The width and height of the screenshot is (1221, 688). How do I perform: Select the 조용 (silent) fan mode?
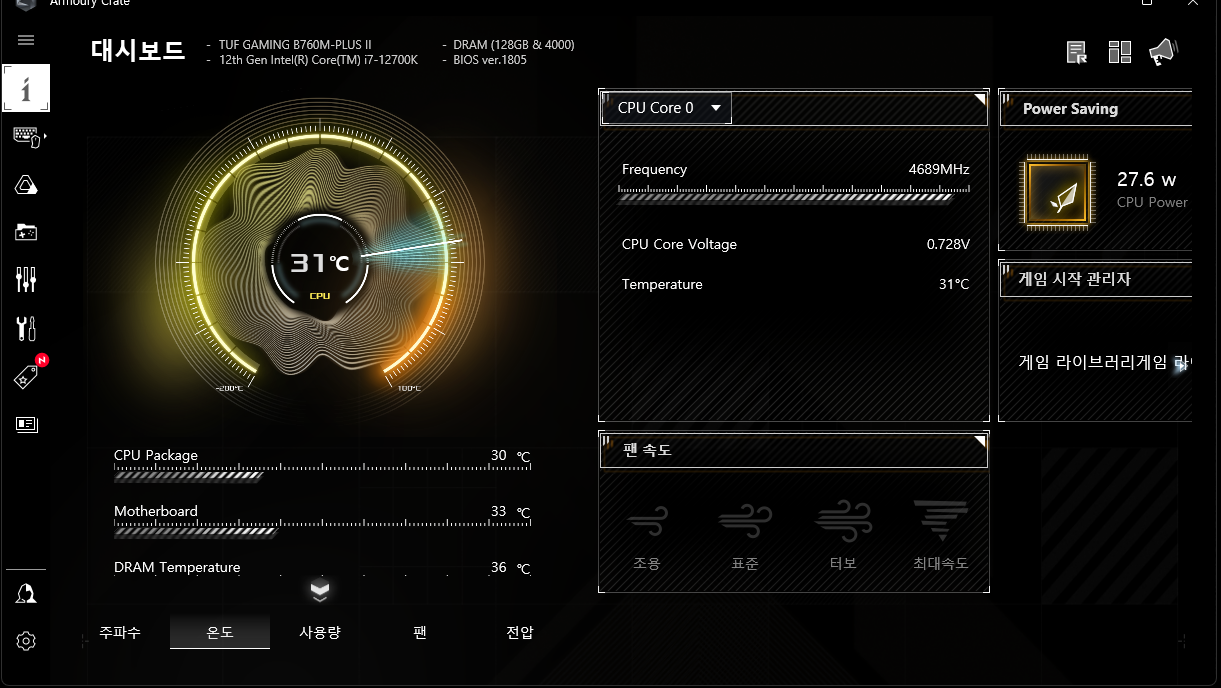pyautogui.click(x=647, y=535)
